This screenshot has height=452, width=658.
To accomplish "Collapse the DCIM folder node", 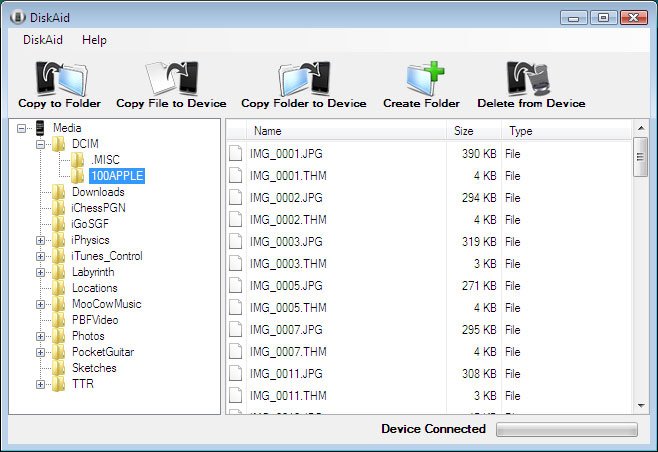I will [x=40, y=144].
